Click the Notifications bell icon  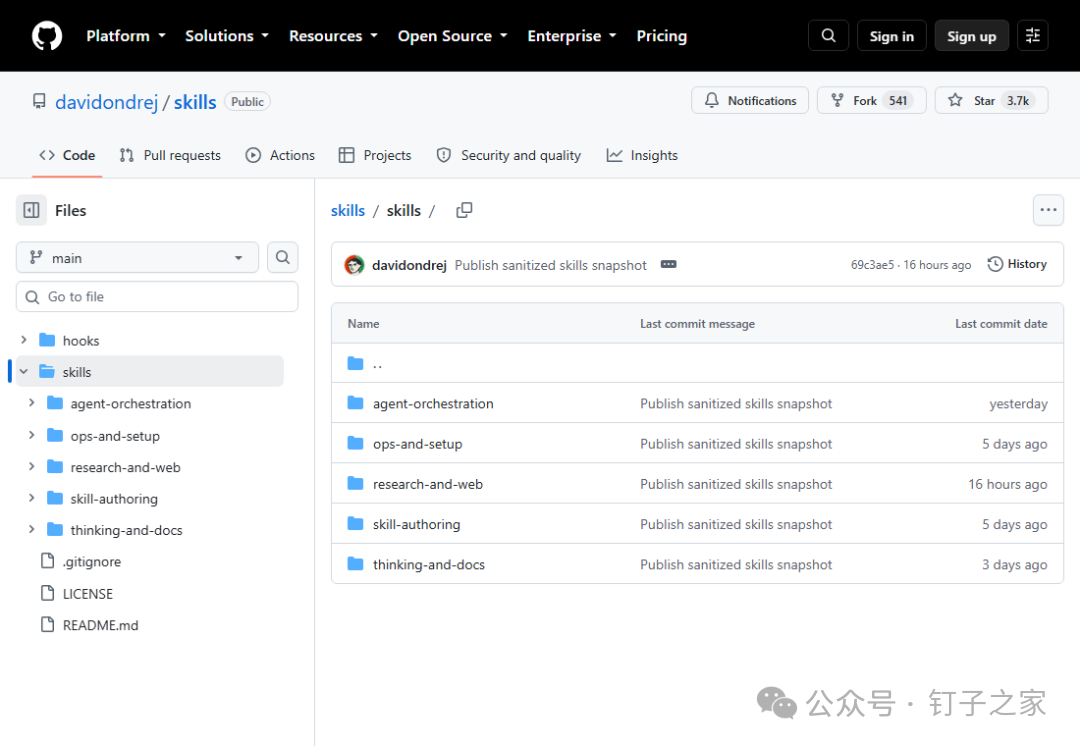click(712, 101)
